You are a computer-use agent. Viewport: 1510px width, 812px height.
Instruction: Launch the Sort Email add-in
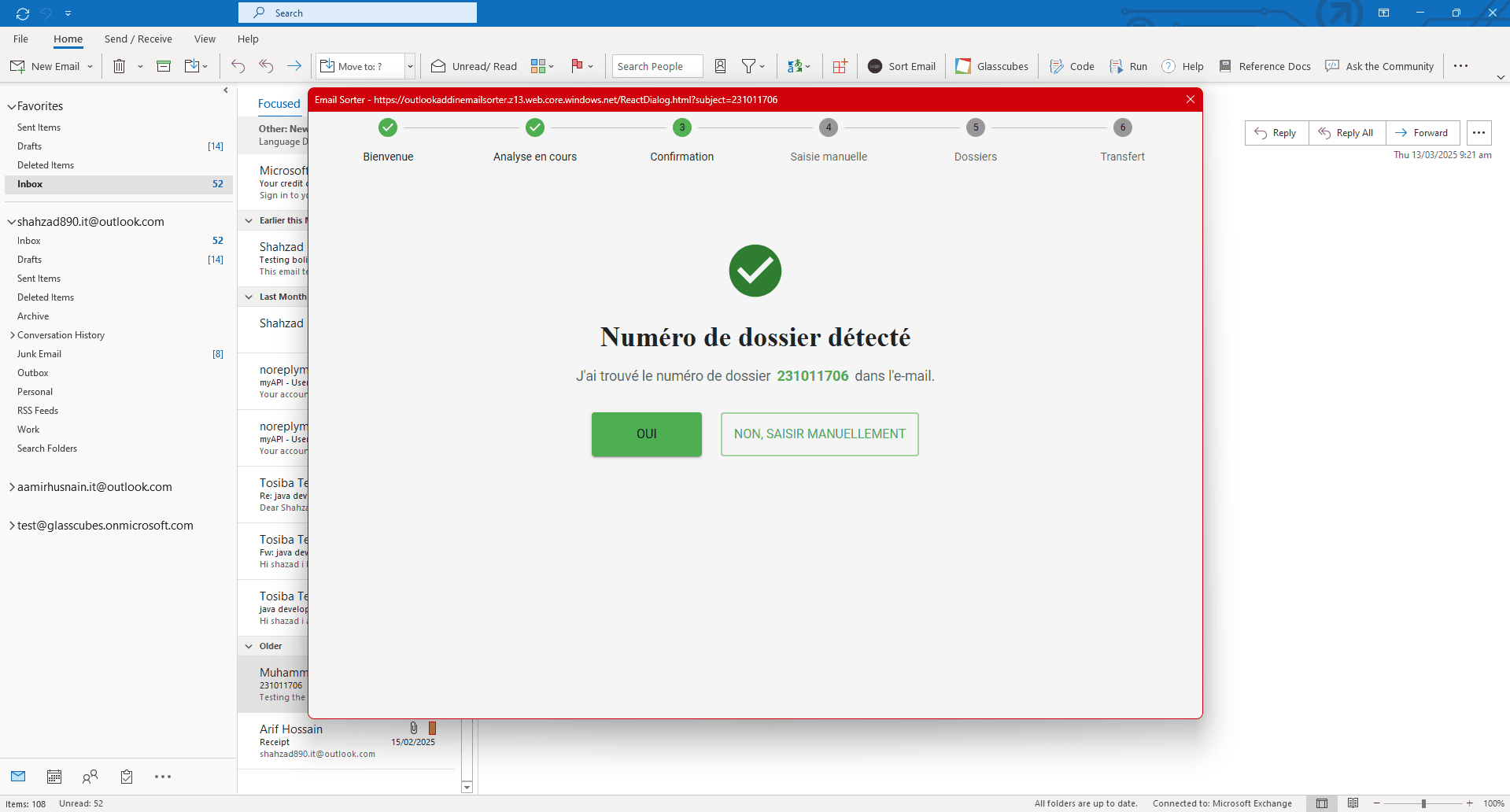(902, 66)
